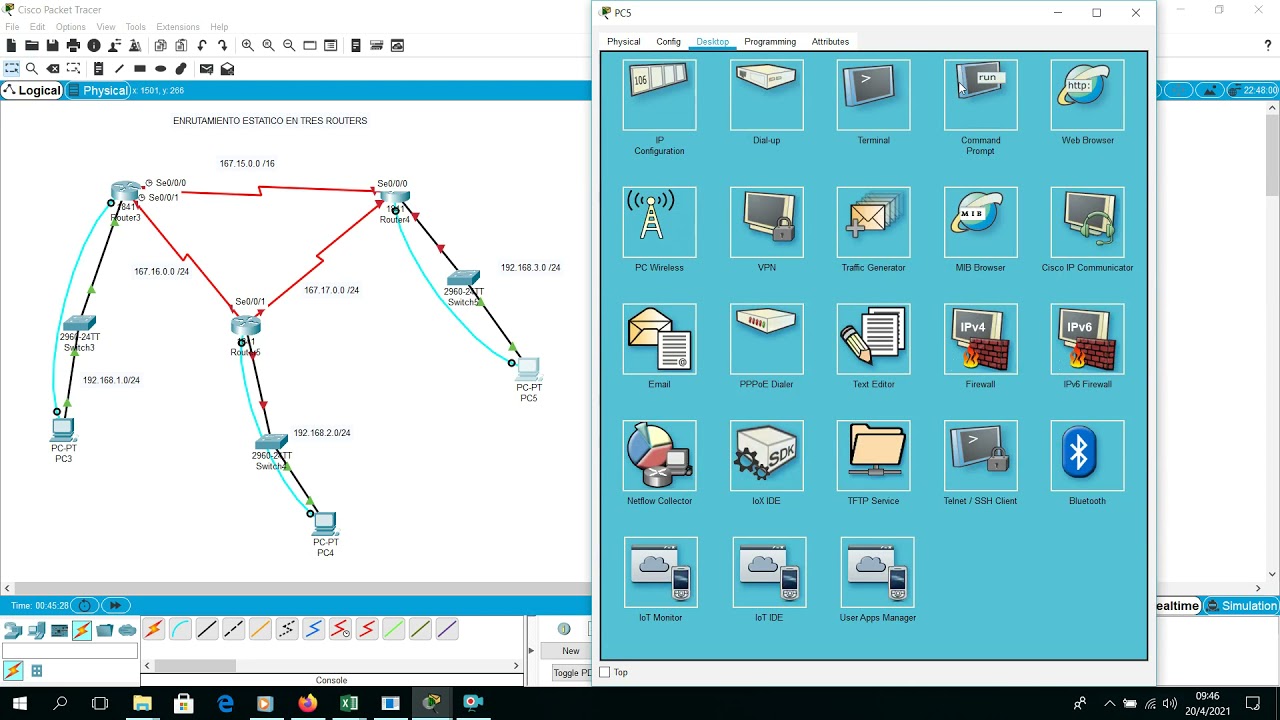Select the Delete tool icon

(53, 69)
